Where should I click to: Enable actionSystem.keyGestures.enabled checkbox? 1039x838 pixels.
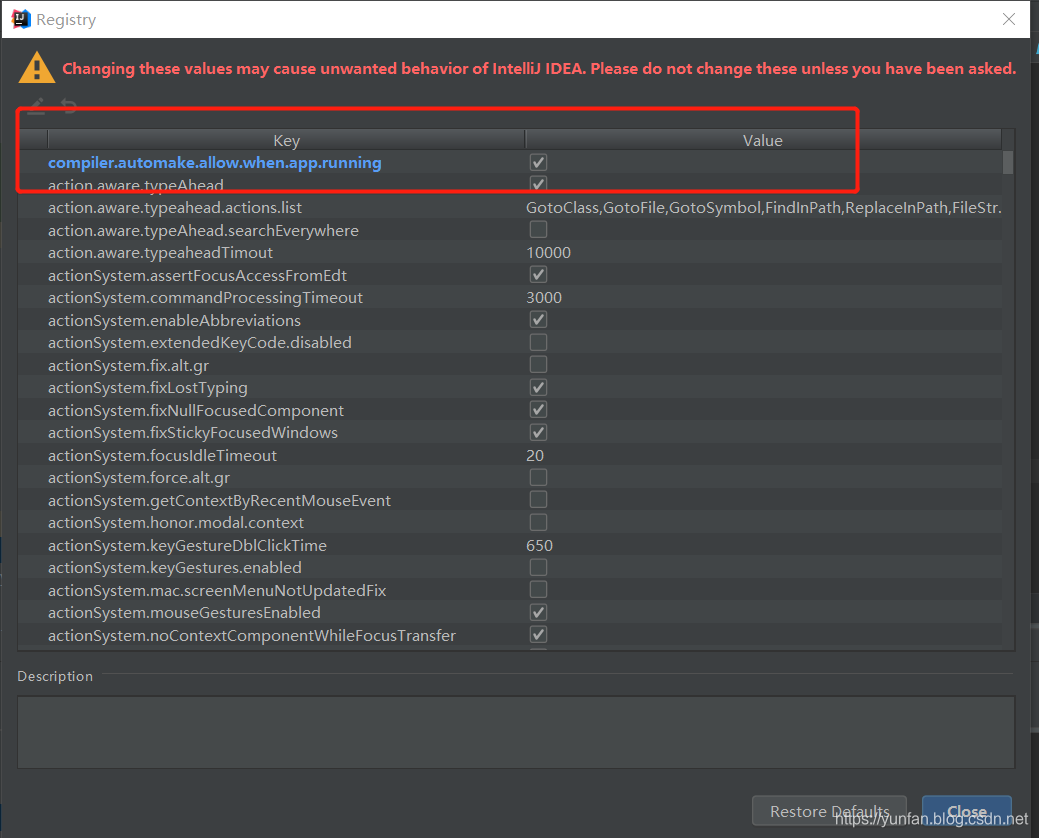[x=538, y=568]
